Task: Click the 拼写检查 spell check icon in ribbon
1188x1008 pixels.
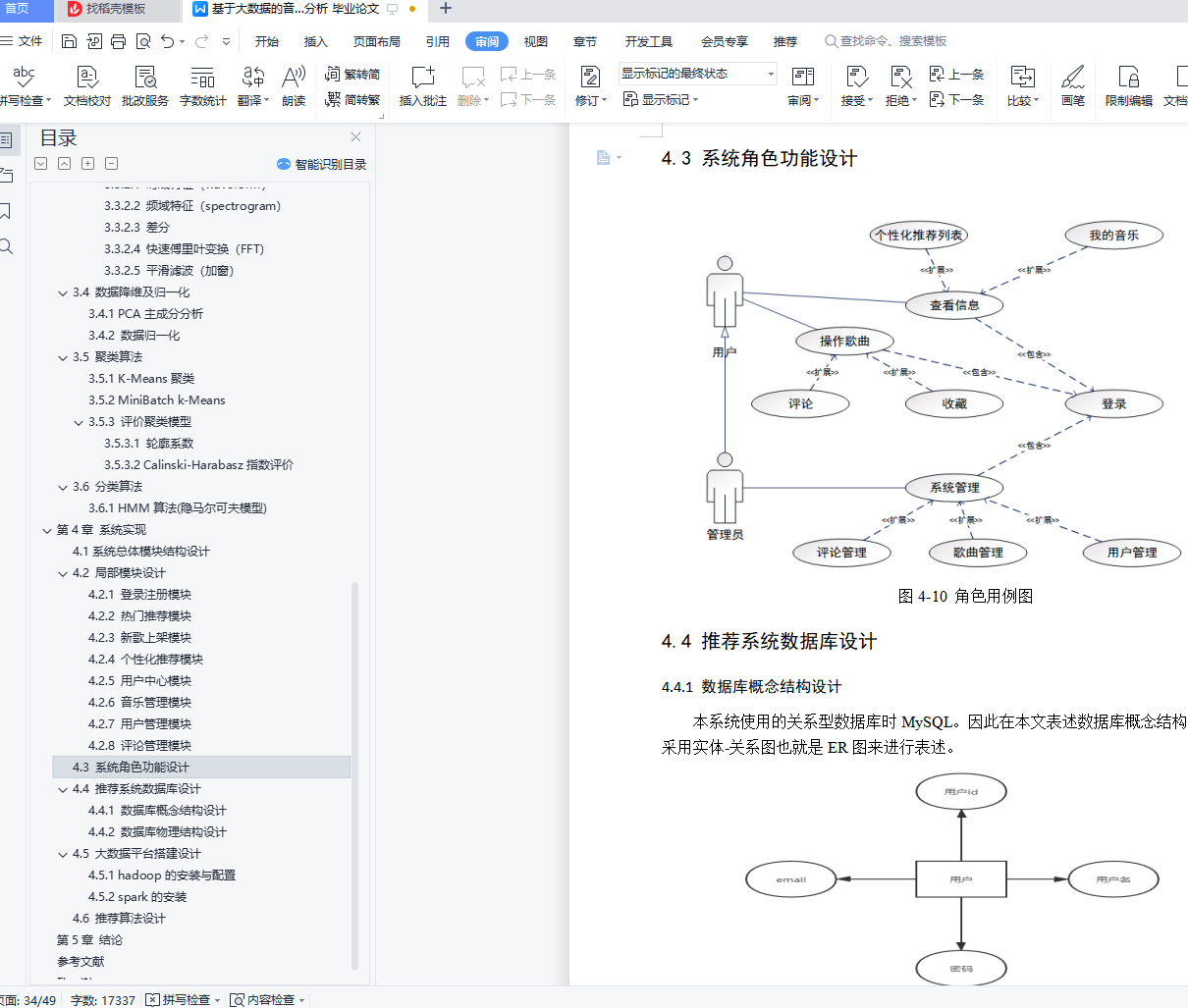Action: click(24, 78)
